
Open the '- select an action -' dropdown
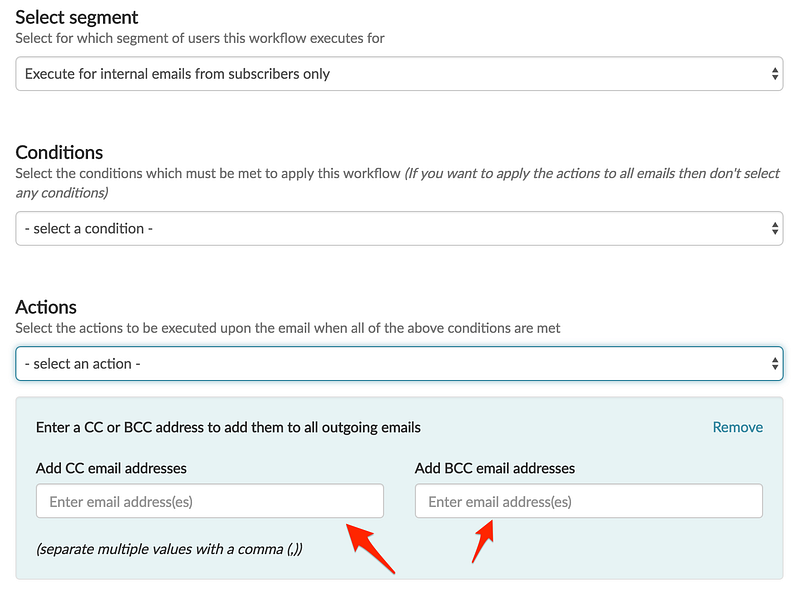pyautogui.click(x=399, y=364)
